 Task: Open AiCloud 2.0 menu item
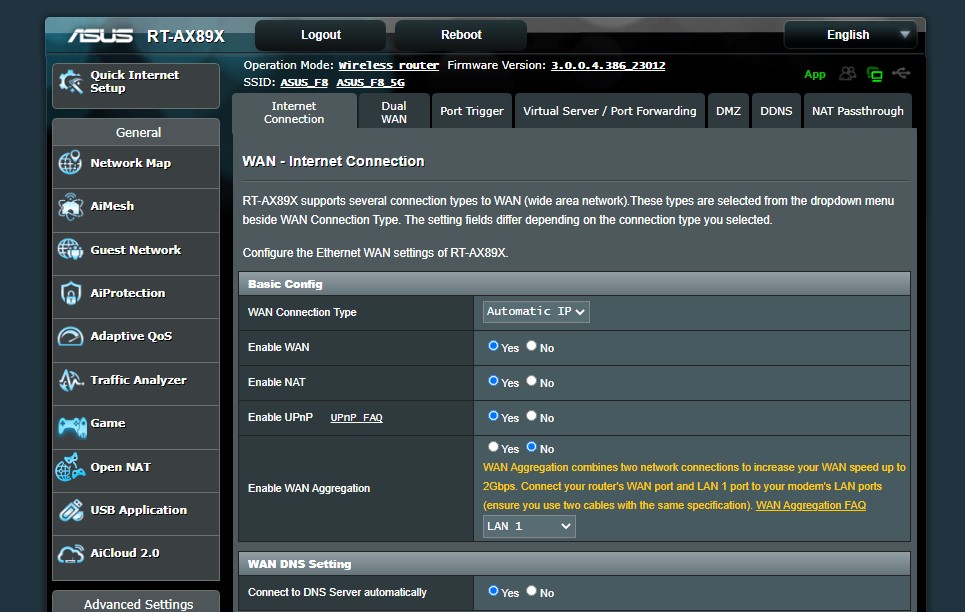pyautogui.click(x=136, y=557)
